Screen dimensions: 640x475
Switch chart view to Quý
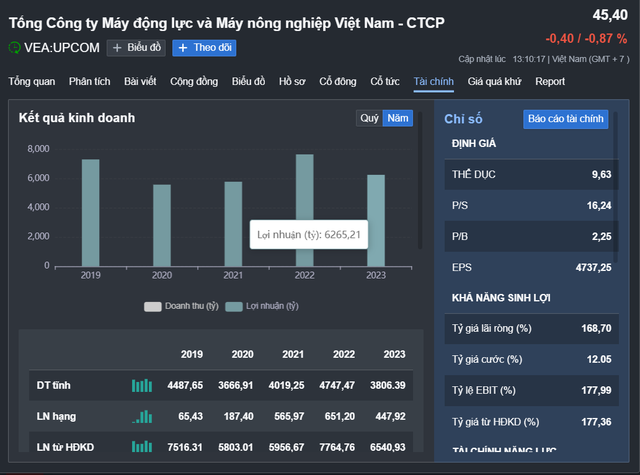[370, 118]
